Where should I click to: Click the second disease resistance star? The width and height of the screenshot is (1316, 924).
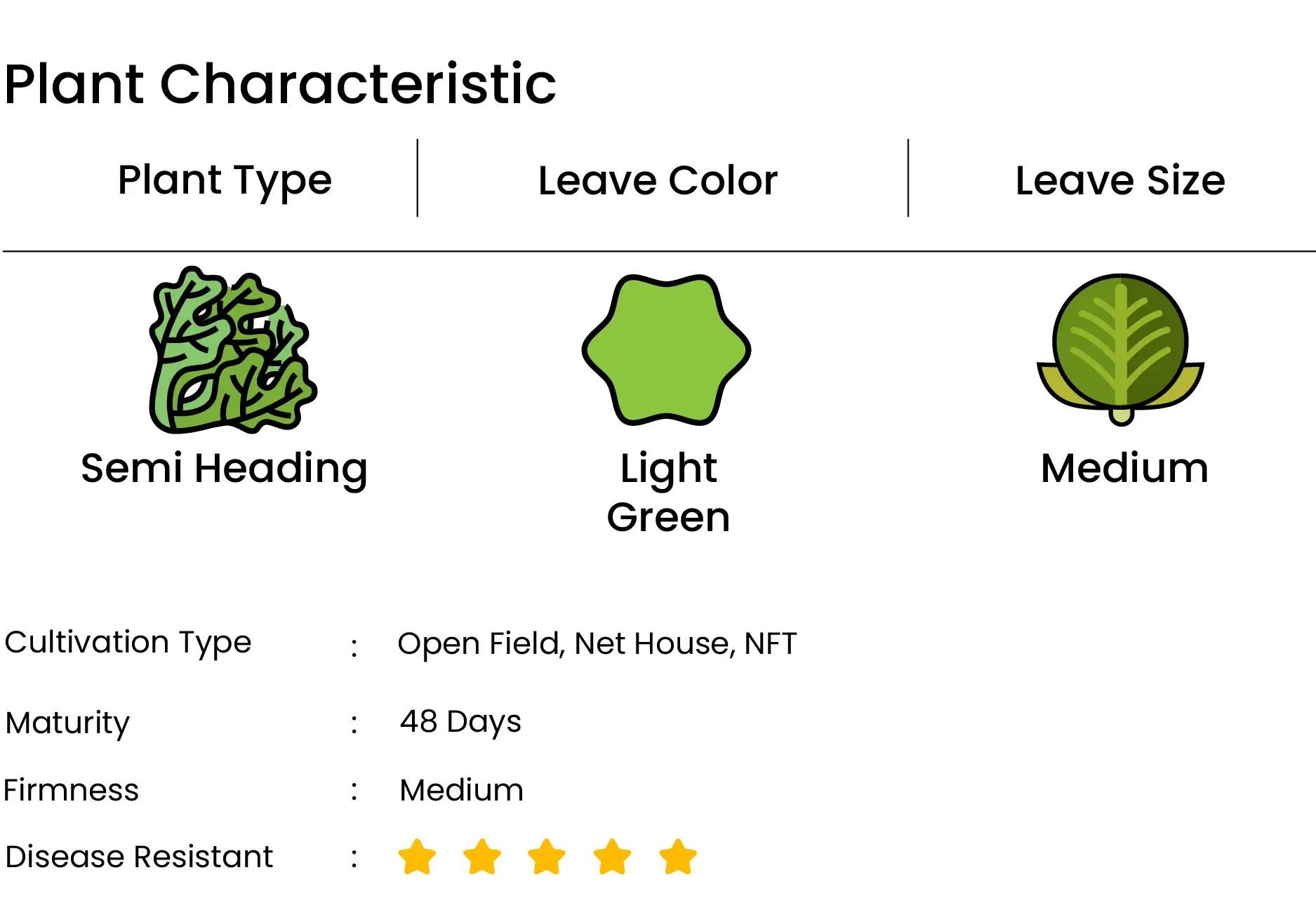482,857
